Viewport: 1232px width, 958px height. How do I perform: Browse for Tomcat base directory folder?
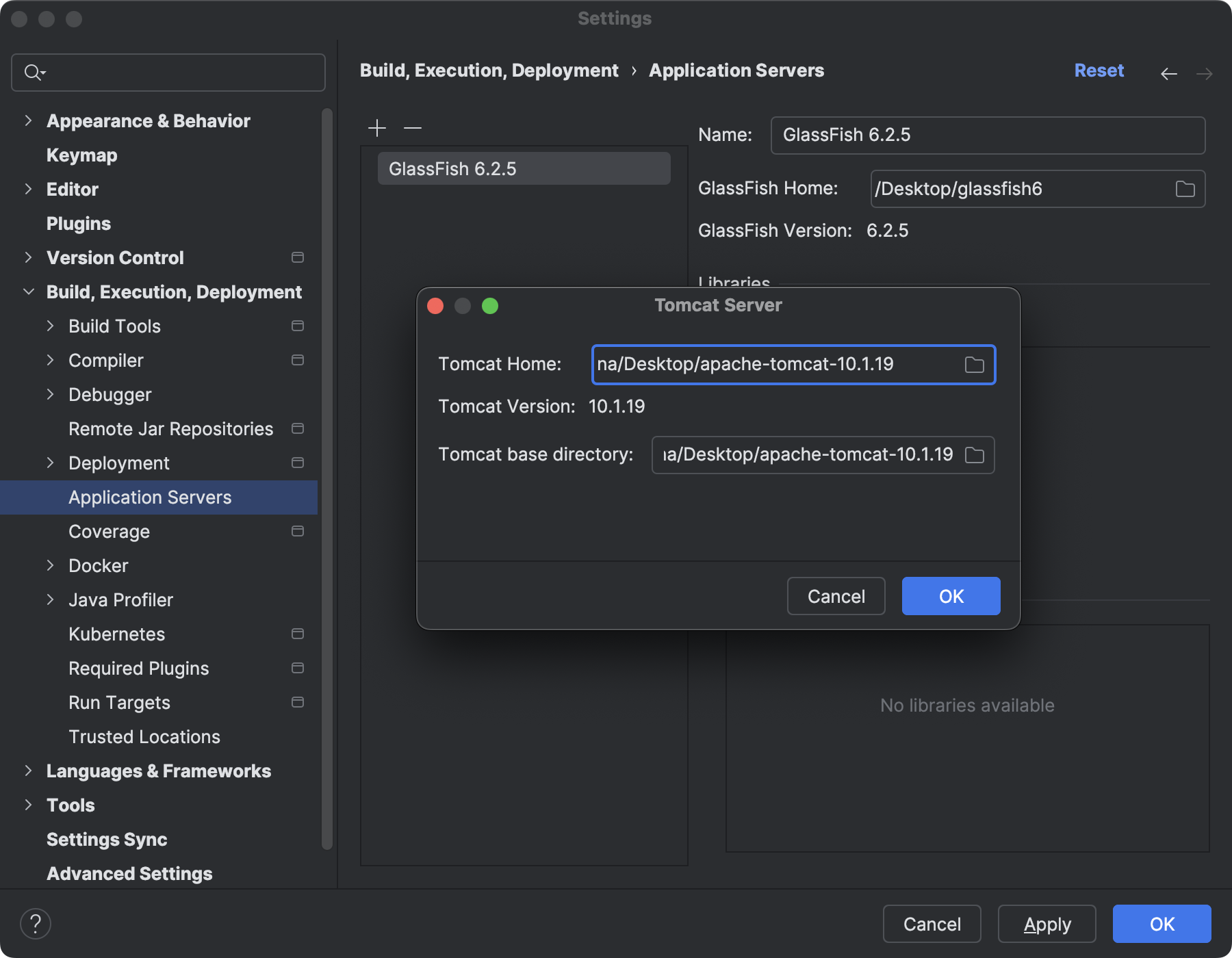coord(974,455)
